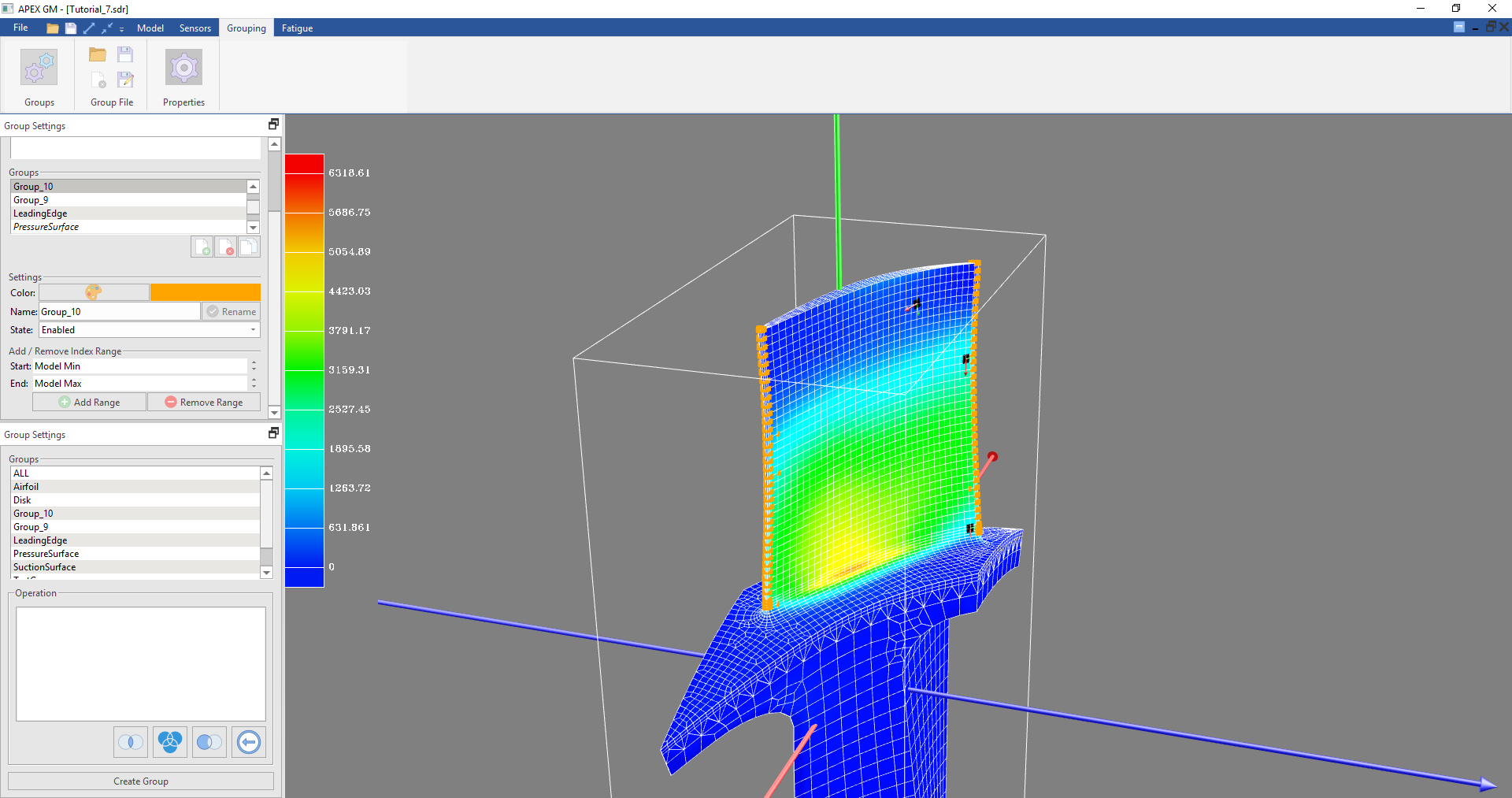Viewport: 1512px width, 798px height.
Task: Click the Remove Range button
Action: click(204, 403)
